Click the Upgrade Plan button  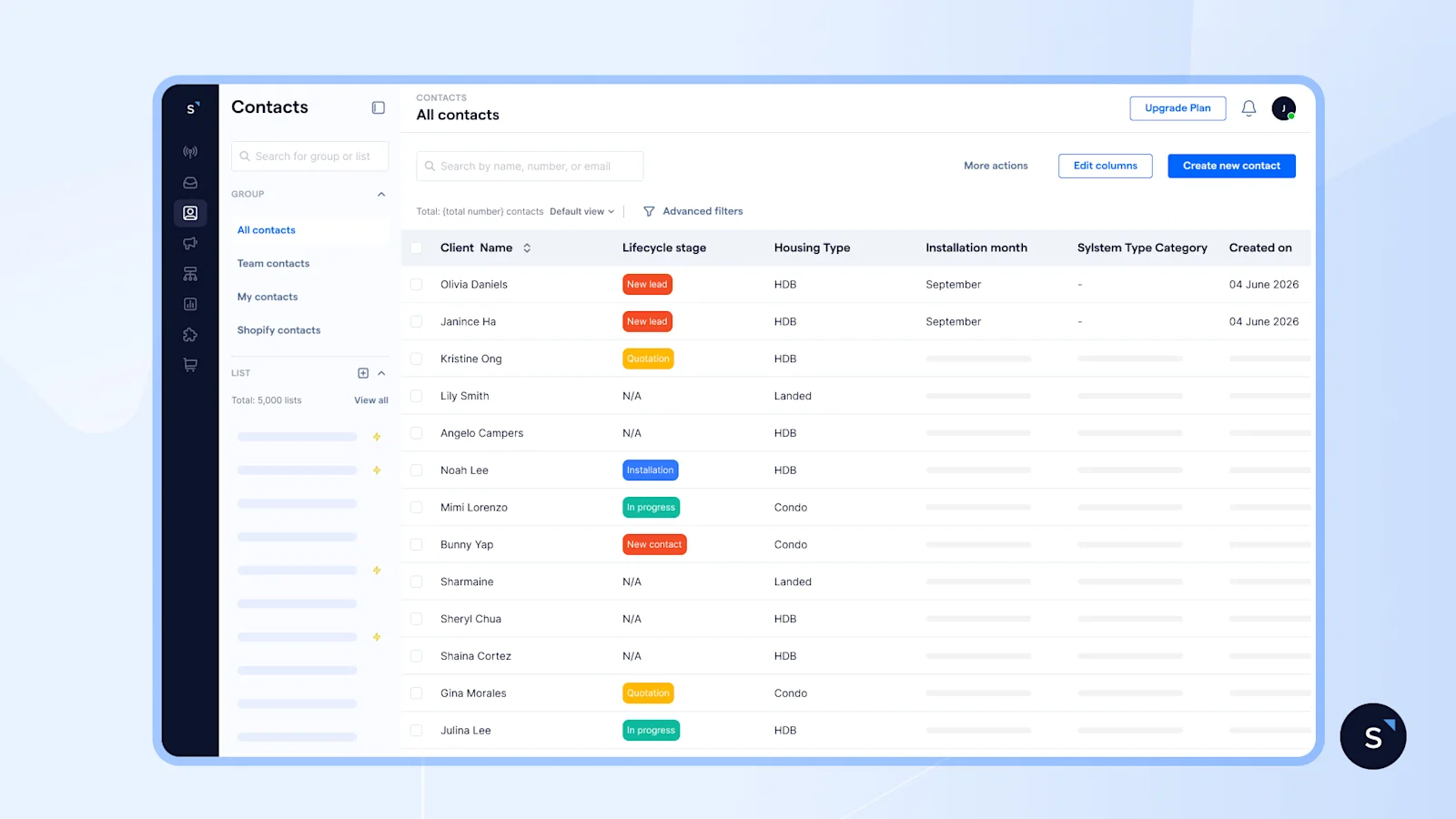click(x=1178, y=108)
